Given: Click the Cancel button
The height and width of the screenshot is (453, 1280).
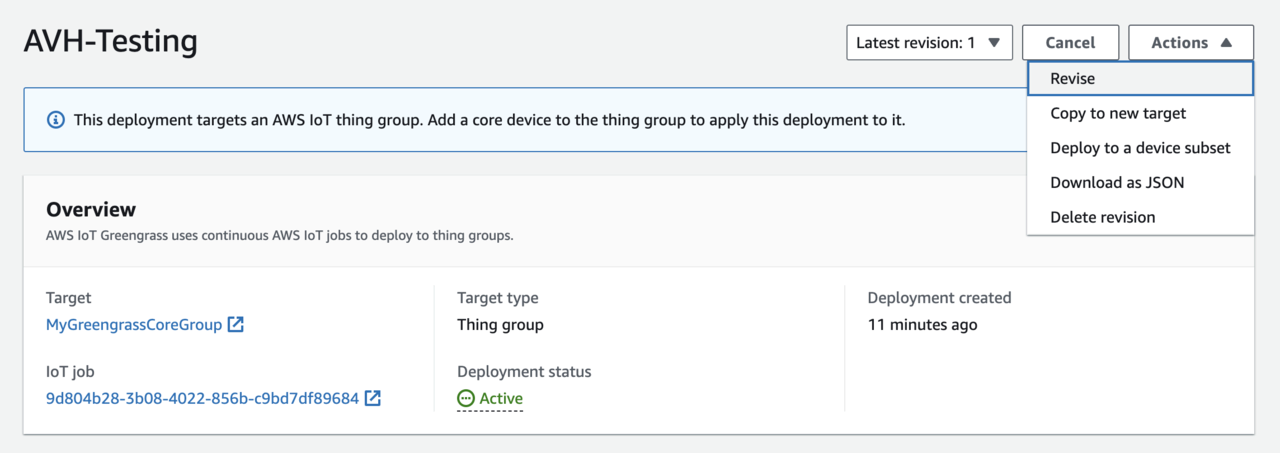Looking at the screenshot, I should tap(1070, 43).
